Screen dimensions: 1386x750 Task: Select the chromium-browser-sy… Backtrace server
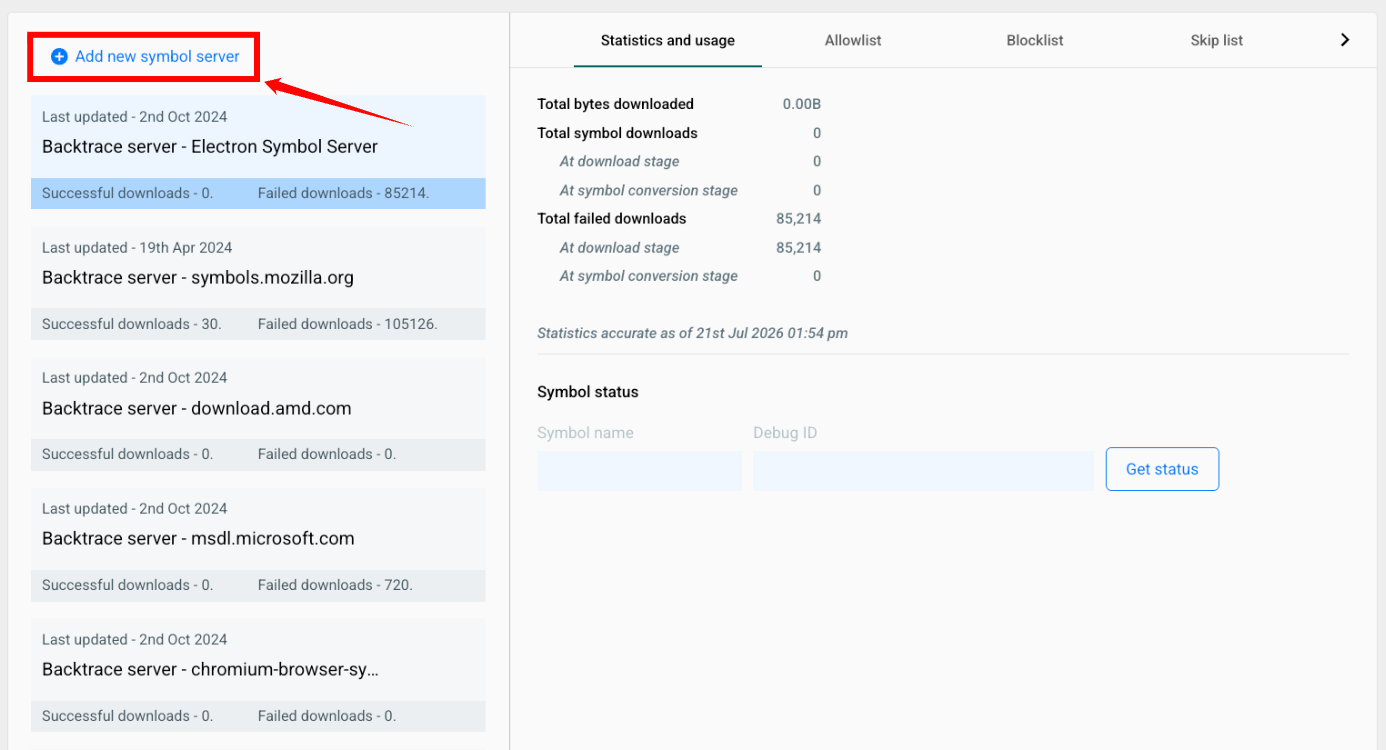[258, 675]
